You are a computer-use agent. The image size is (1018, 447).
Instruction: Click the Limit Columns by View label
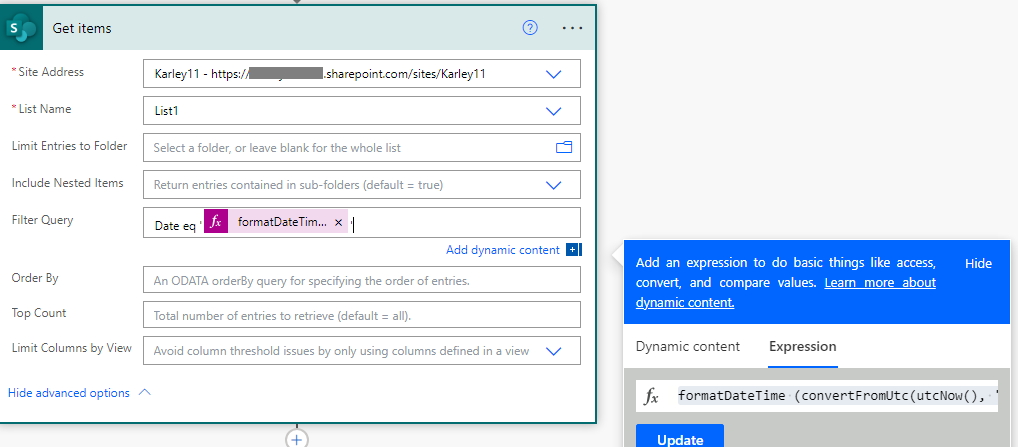(x=71, y=348)
